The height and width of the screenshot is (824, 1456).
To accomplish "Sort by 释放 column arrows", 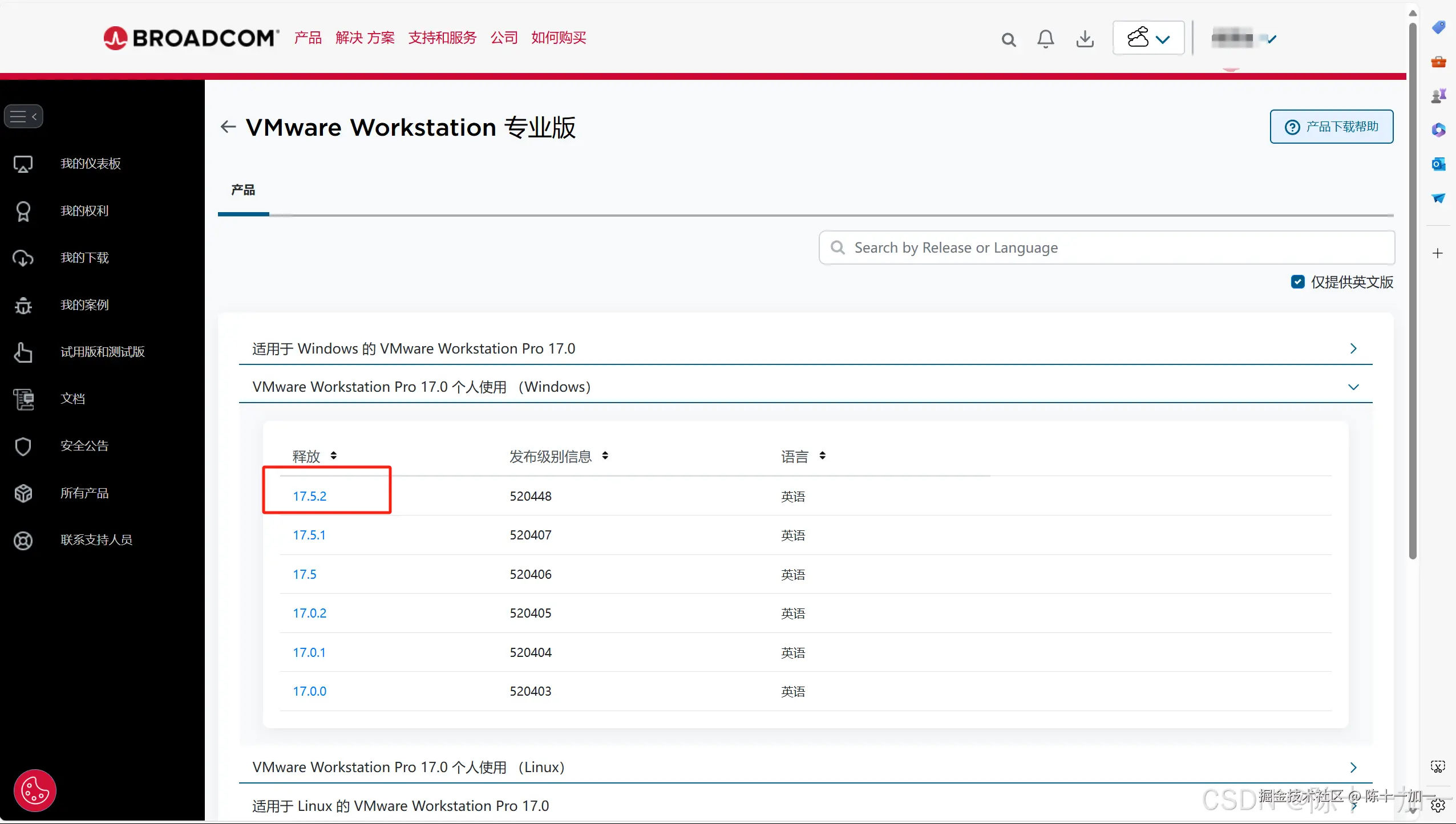I will pyautogui.click(x=333, y=456).
